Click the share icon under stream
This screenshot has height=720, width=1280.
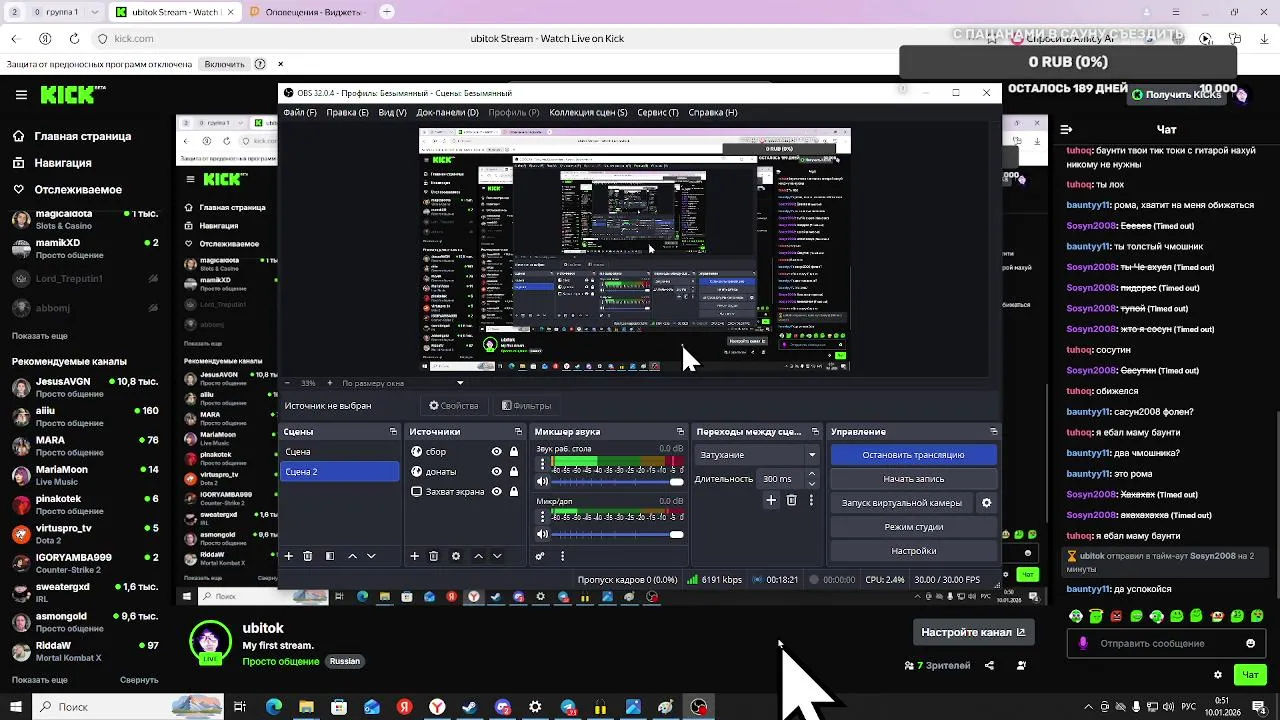pyautogui.click(x=989, y=665)
